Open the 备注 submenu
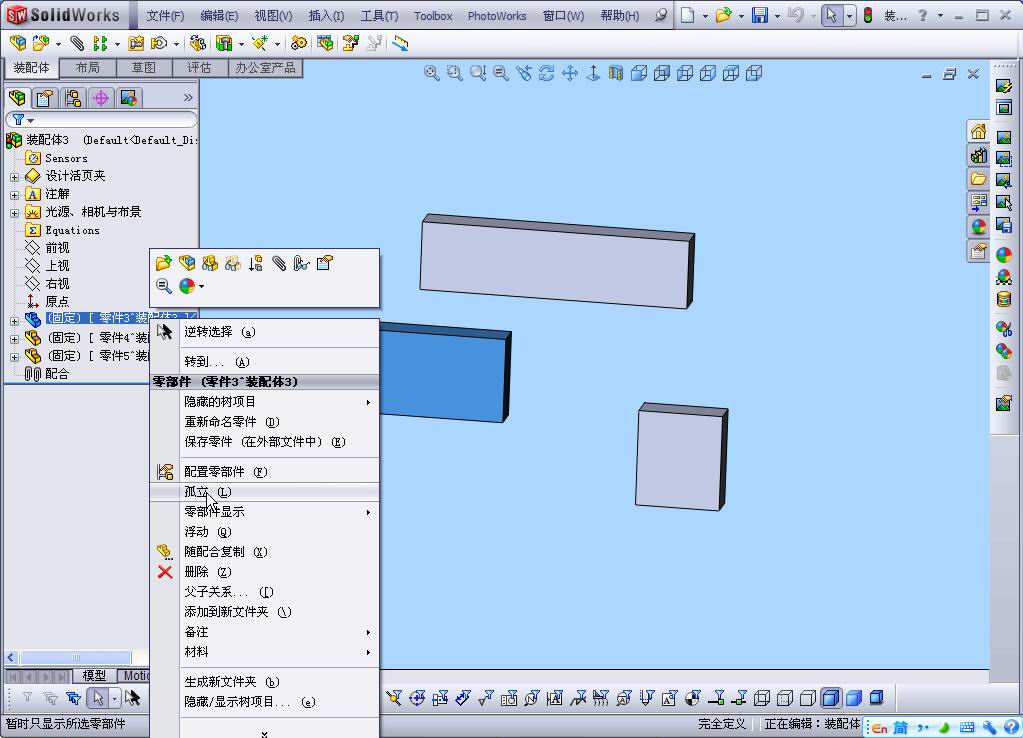The image size is (1023, 738). (x=264, y=632)
